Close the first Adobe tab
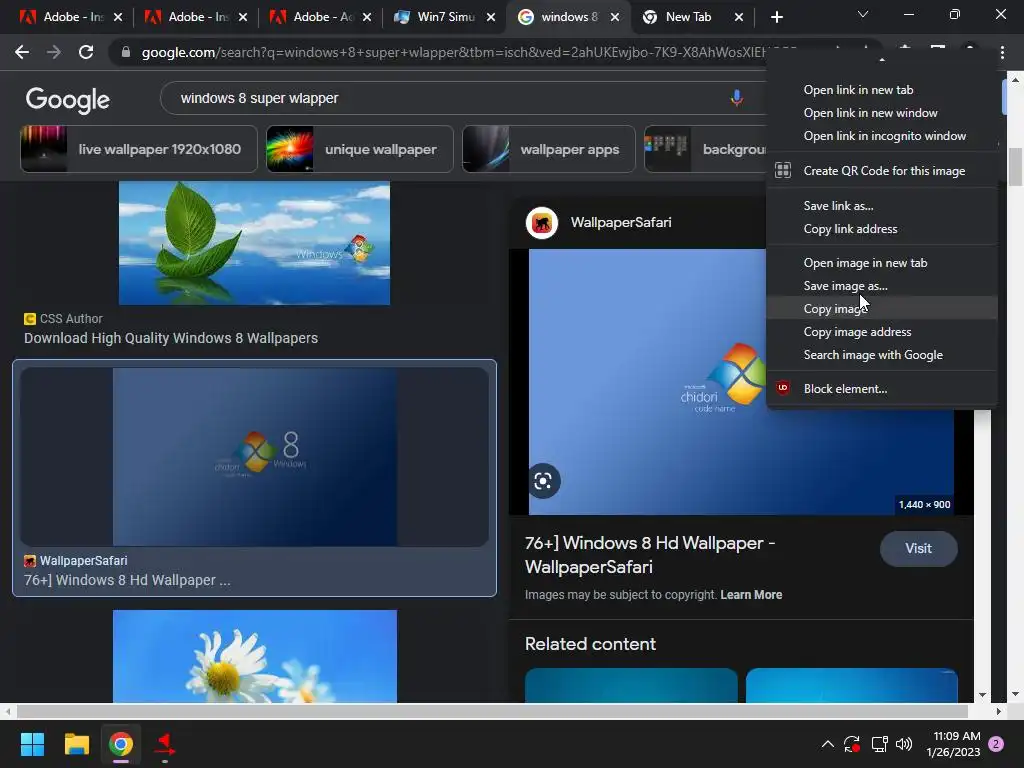1024x768 pixels. coord(118,17)
